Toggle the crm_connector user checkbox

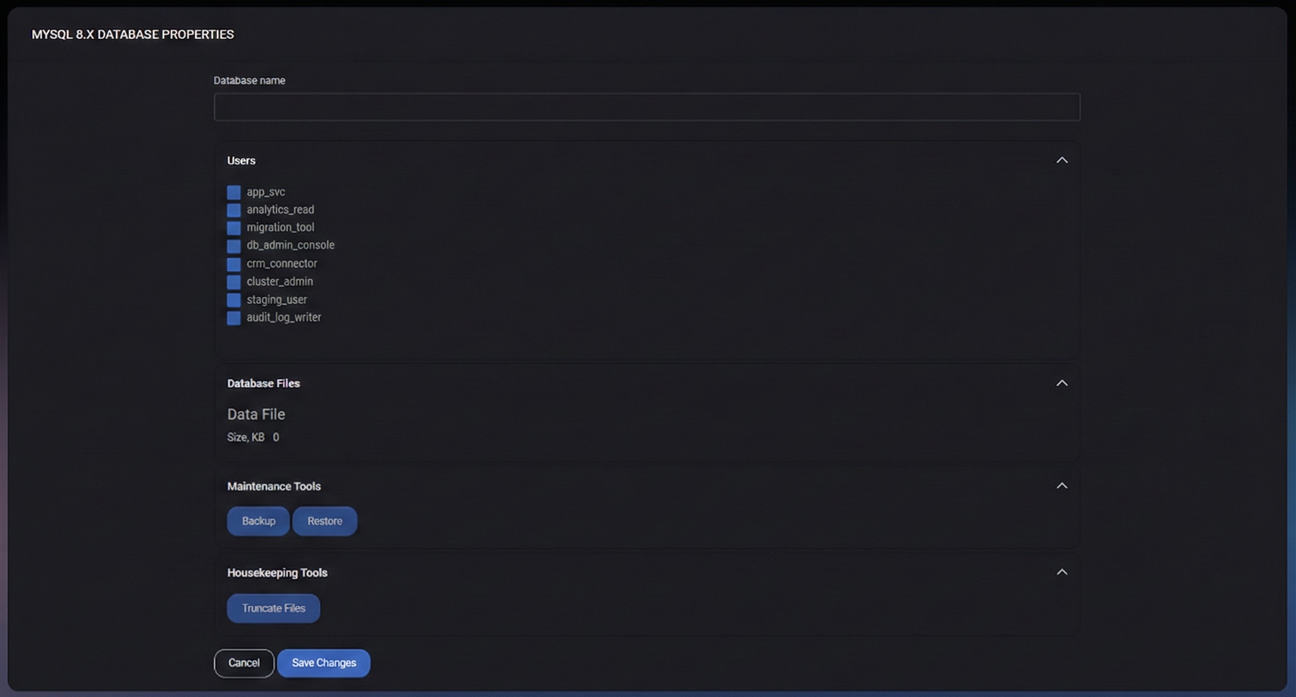tap(233, 264)
